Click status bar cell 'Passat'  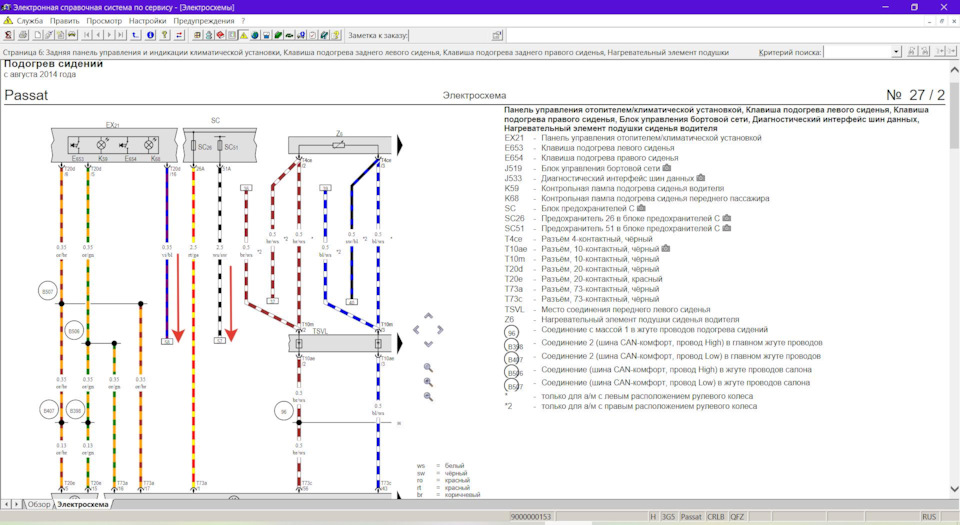pos(691,516)
